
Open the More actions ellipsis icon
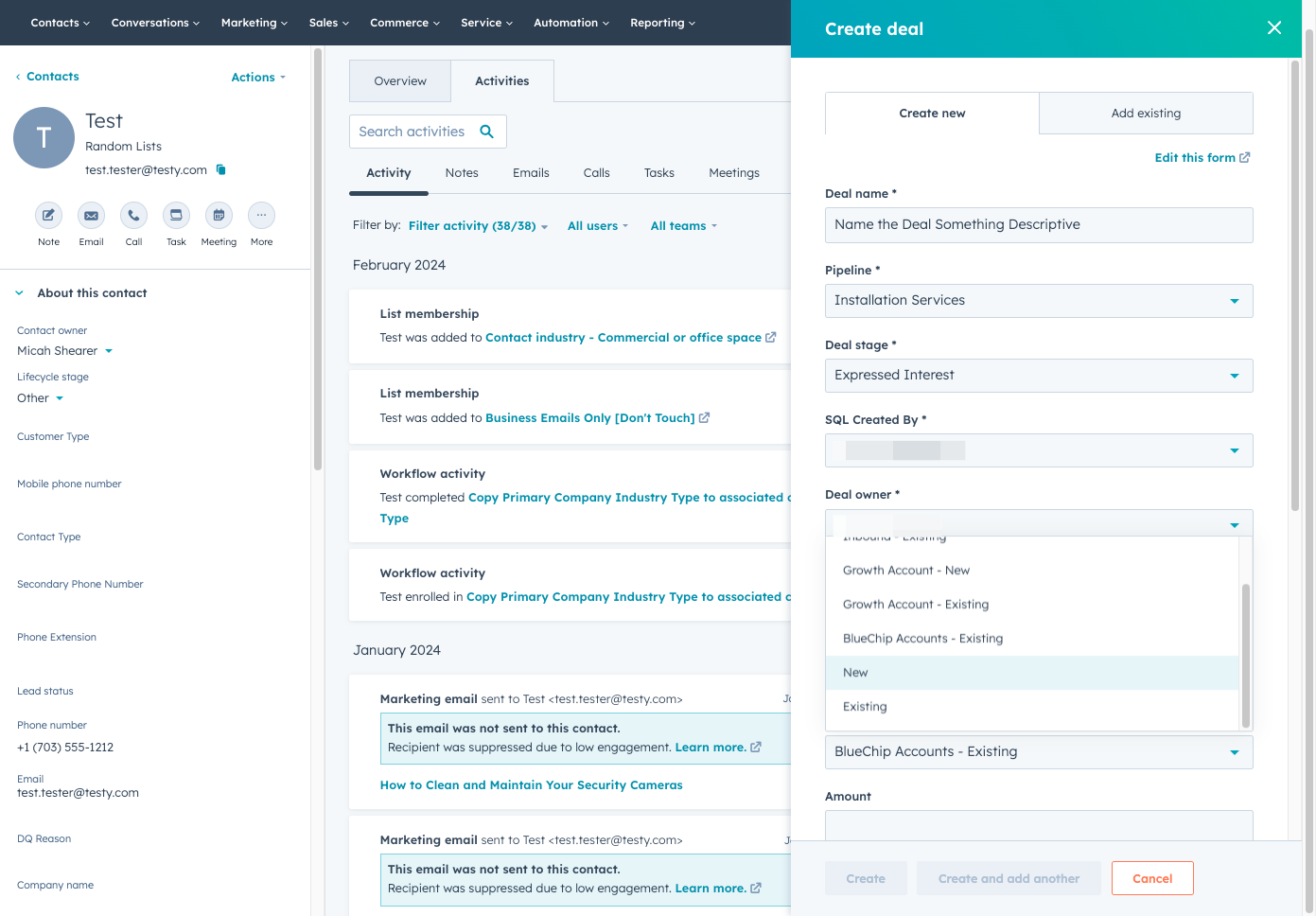pyautogui.click(x=261, y=216)
